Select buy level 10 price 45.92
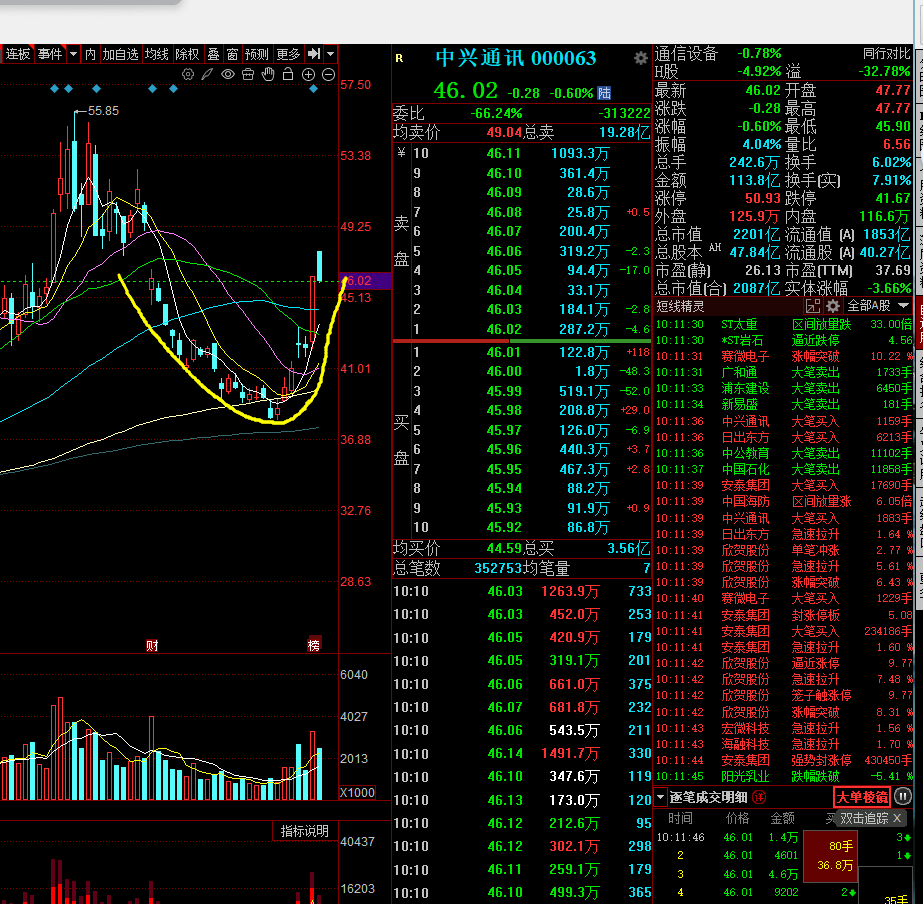 coord(503,527)
